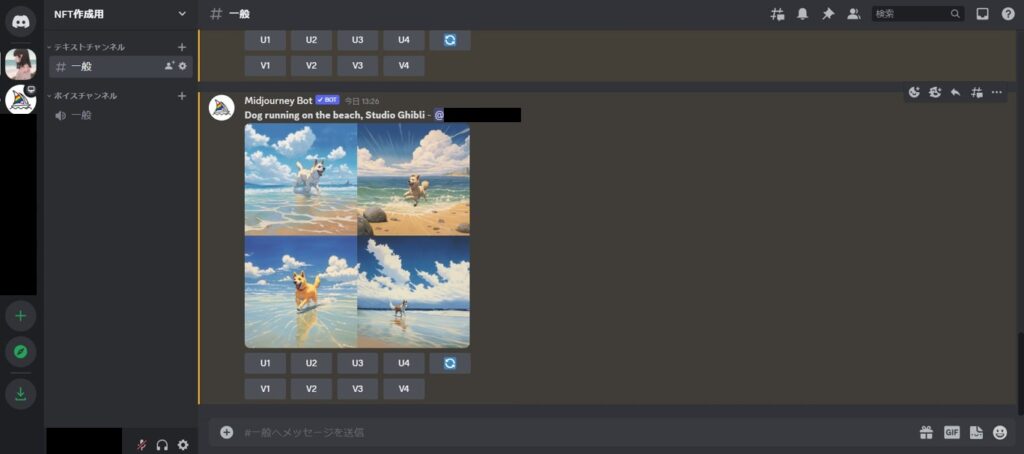The image size is (1024, 454).
Task: Click U1 in the upper button row
Action: pyautogui.click(x=265, y=40)
